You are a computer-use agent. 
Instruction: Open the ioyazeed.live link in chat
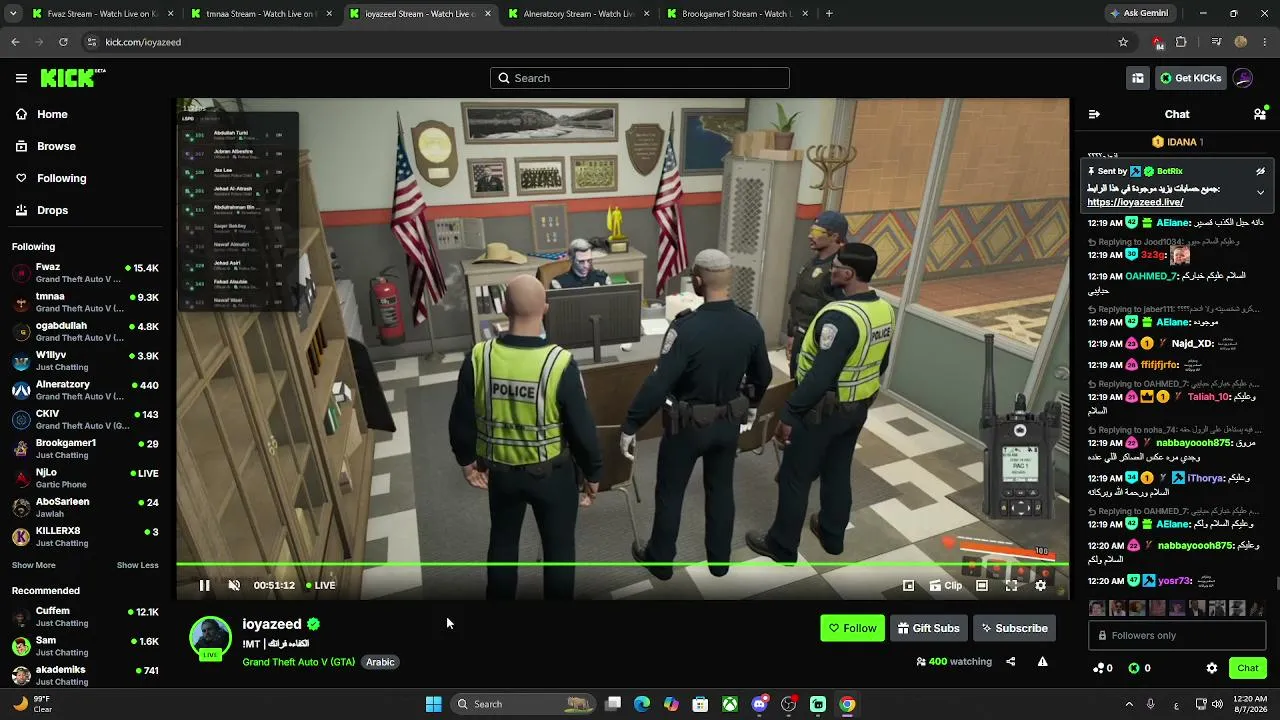(1135, 202)
